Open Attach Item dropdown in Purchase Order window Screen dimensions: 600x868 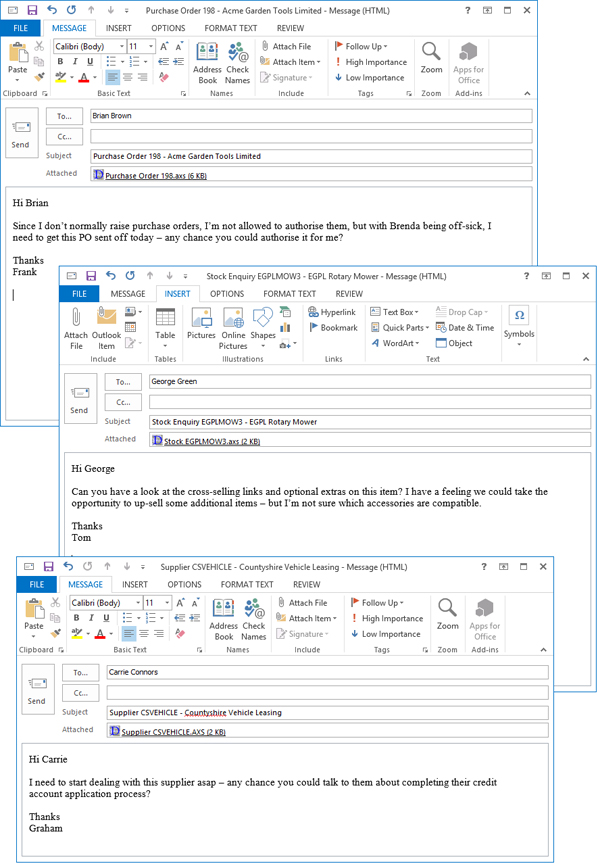pyautogui.click(x=290, y=62)
